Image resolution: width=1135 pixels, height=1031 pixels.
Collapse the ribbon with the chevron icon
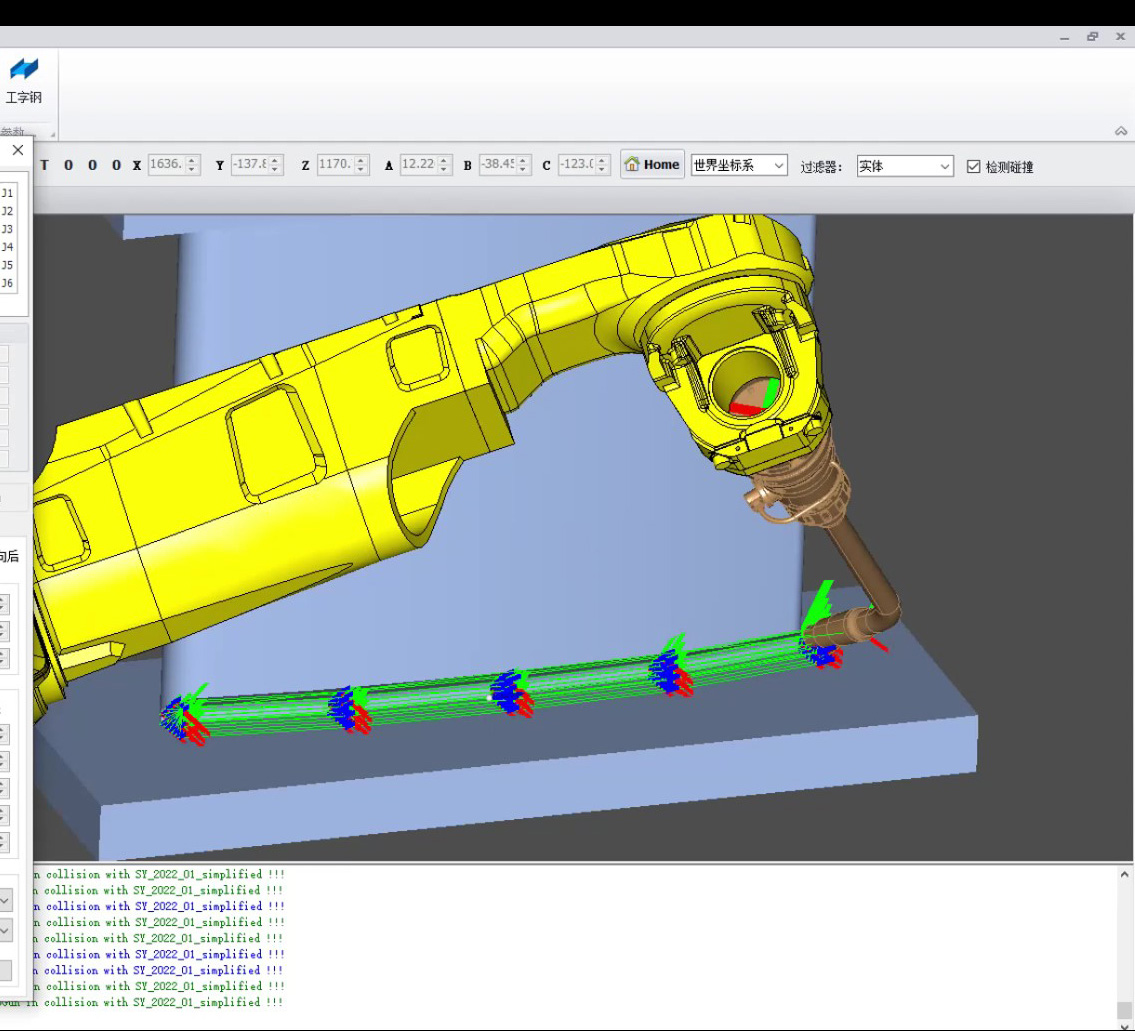(x=1121, y=131)
